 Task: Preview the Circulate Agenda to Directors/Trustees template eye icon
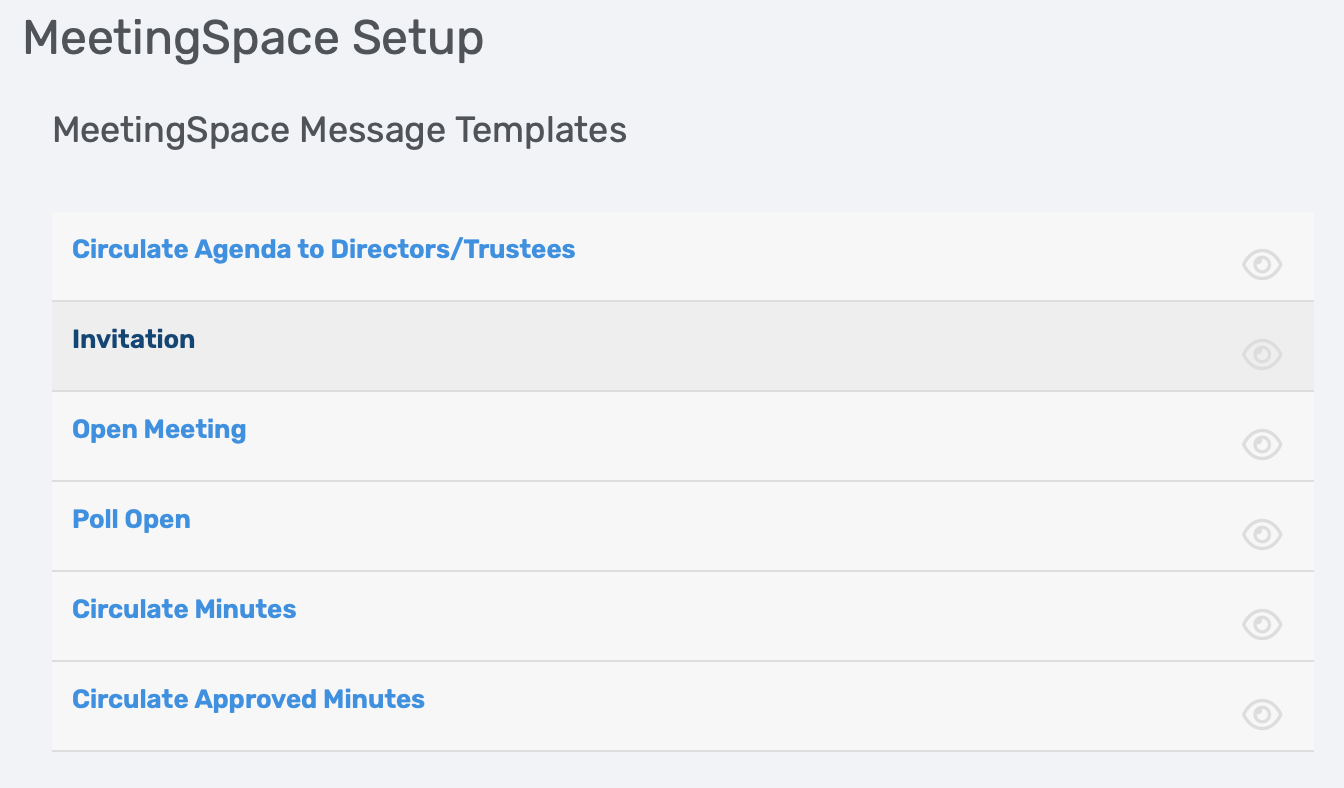[x=1262, y=264]
